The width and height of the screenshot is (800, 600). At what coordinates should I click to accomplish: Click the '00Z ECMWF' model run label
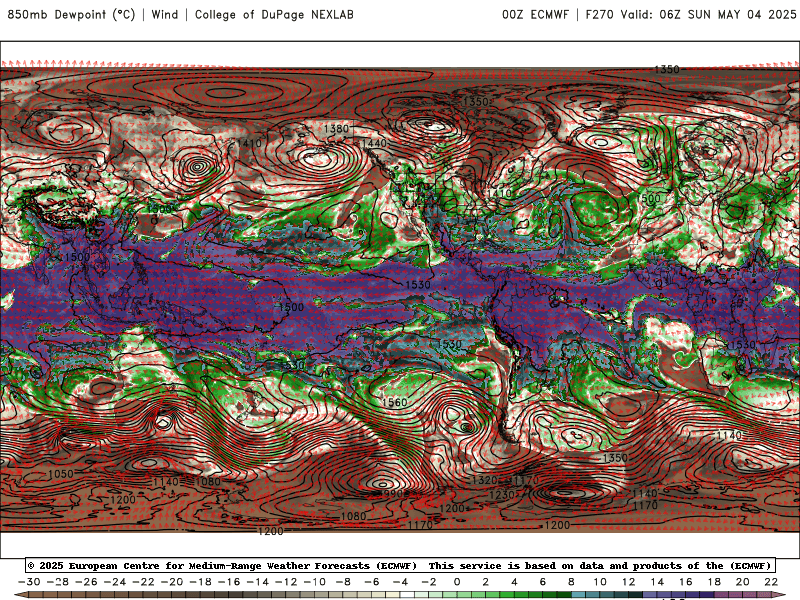tap(535, 14)
